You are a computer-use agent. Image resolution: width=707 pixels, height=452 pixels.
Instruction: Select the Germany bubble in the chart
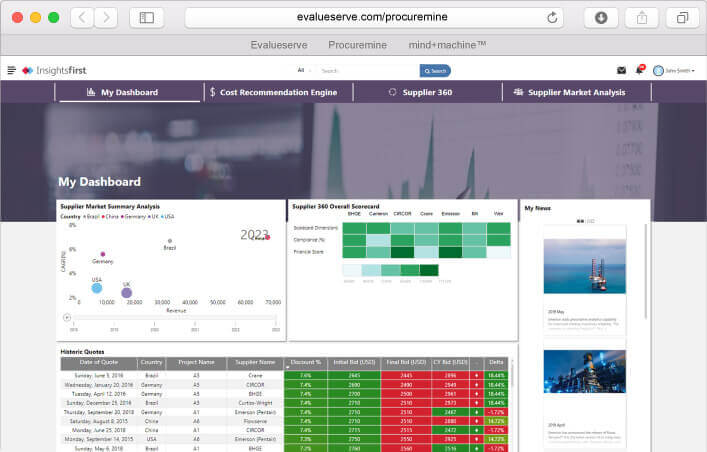click(x=103, y=254)
